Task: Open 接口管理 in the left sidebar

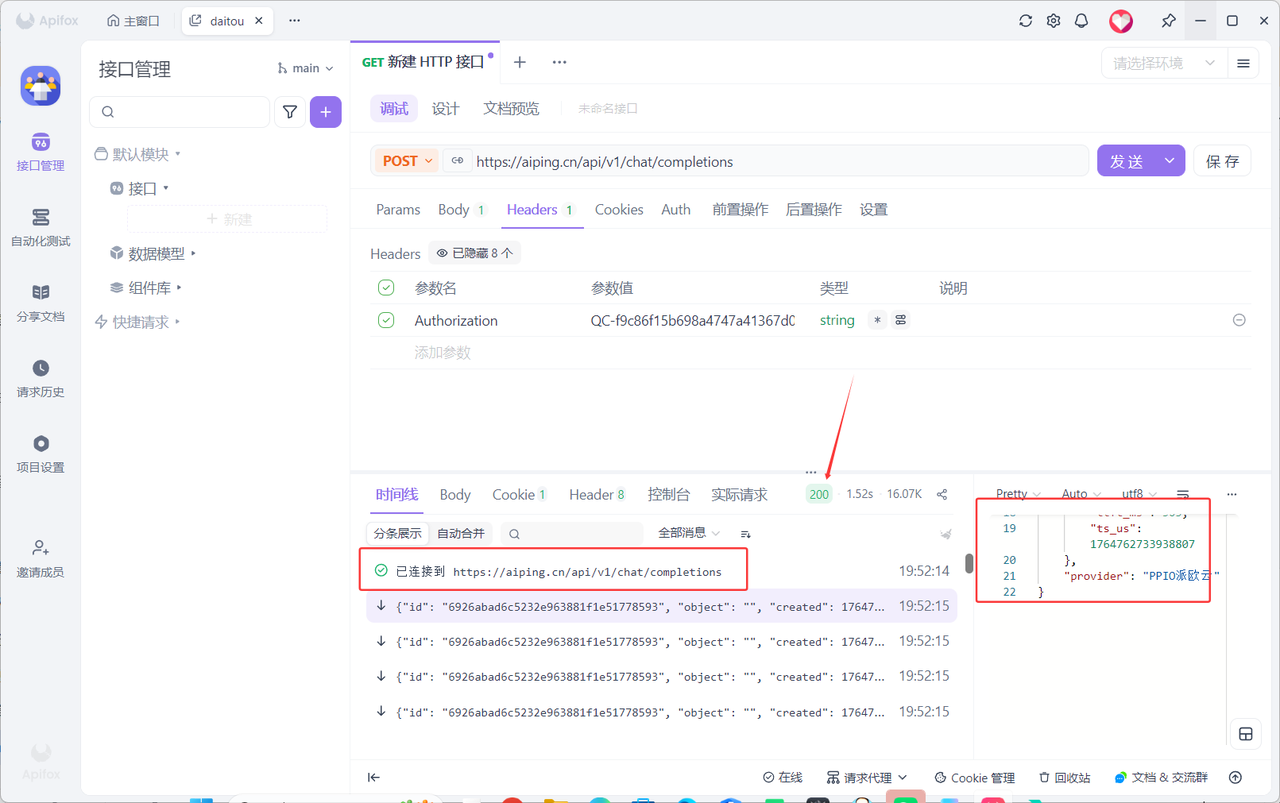Action: click(x=40, y=152)
